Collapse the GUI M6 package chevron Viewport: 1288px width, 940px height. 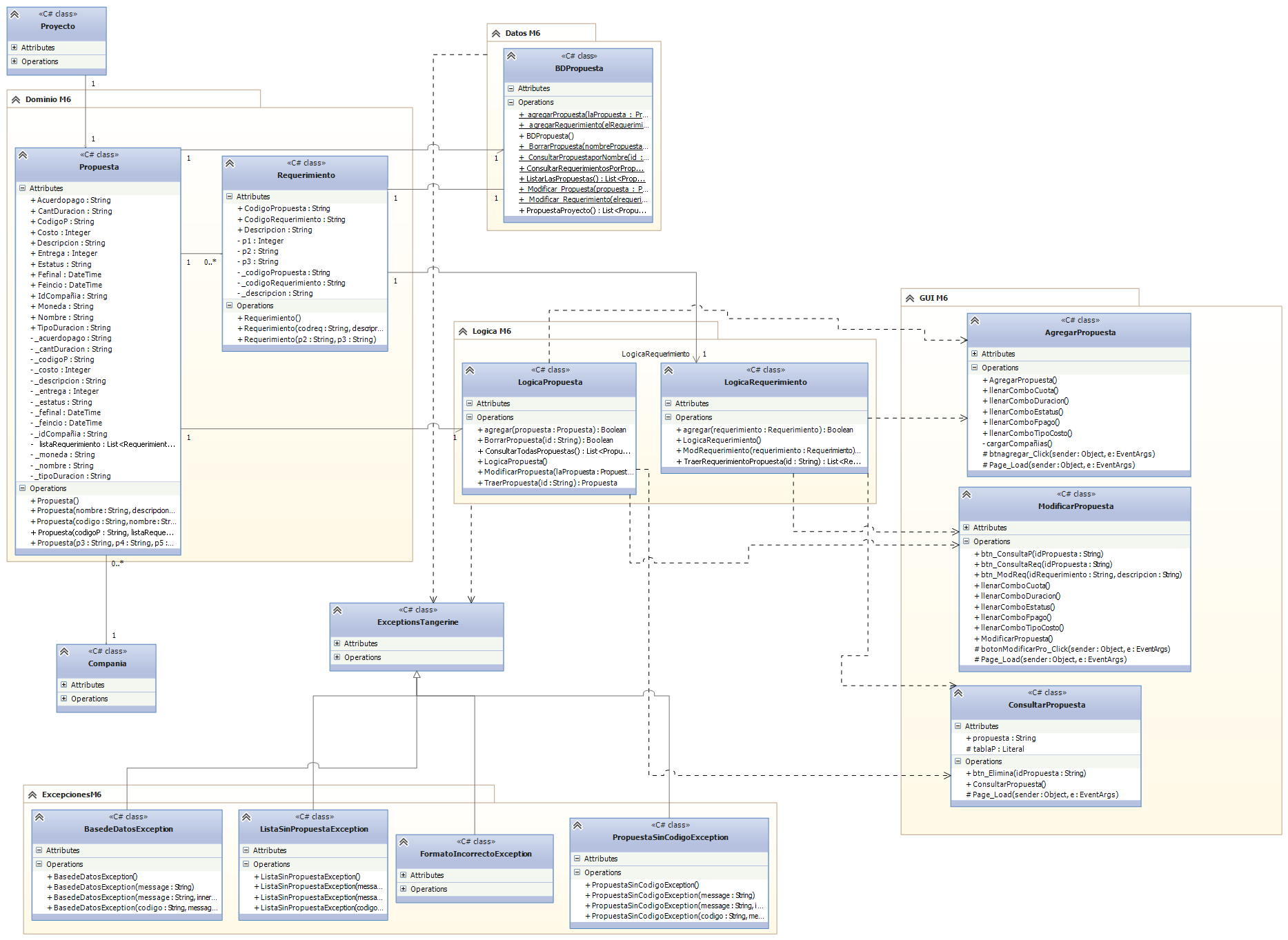point(910,299)
